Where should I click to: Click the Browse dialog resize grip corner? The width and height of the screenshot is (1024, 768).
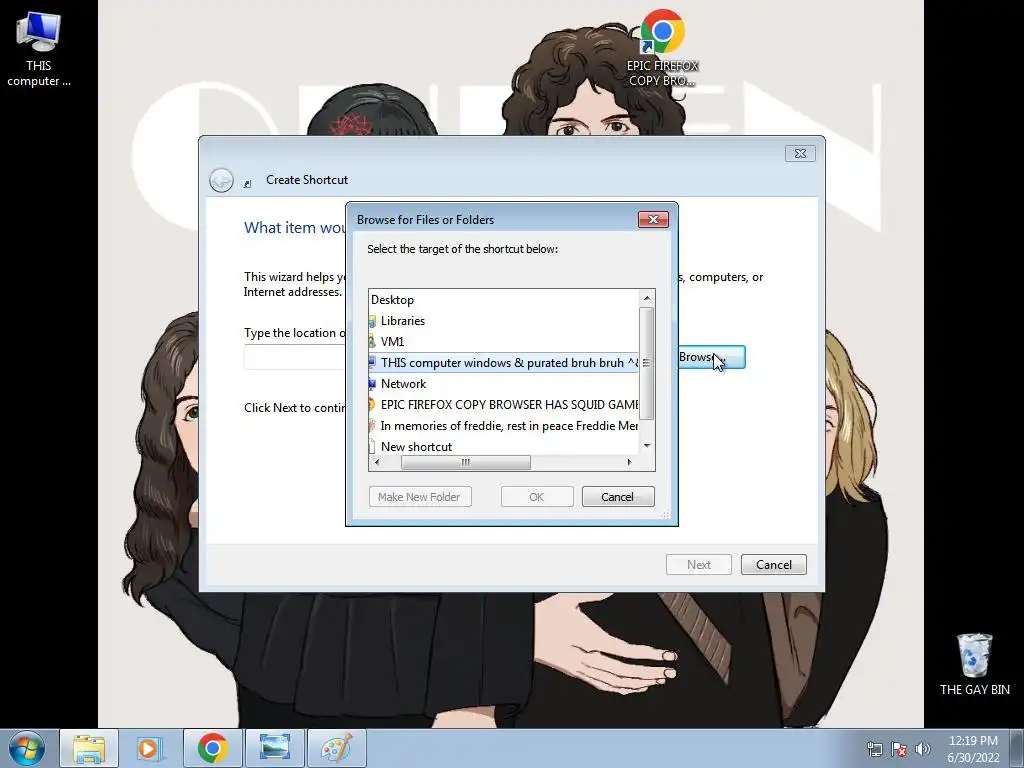pyautogui.click(x=665, y=514)
